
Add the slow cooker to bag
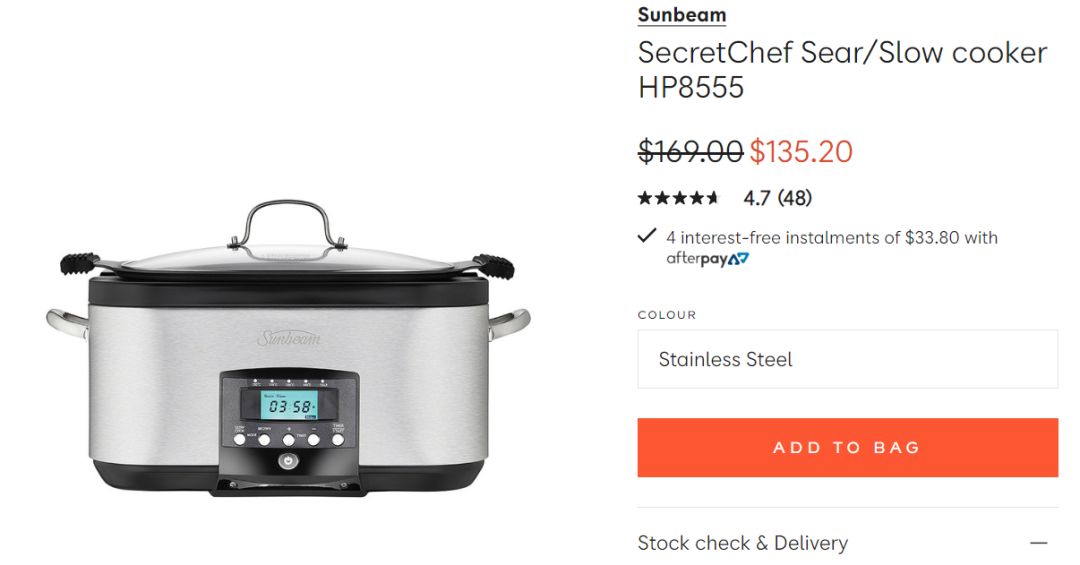coord(847,447)
